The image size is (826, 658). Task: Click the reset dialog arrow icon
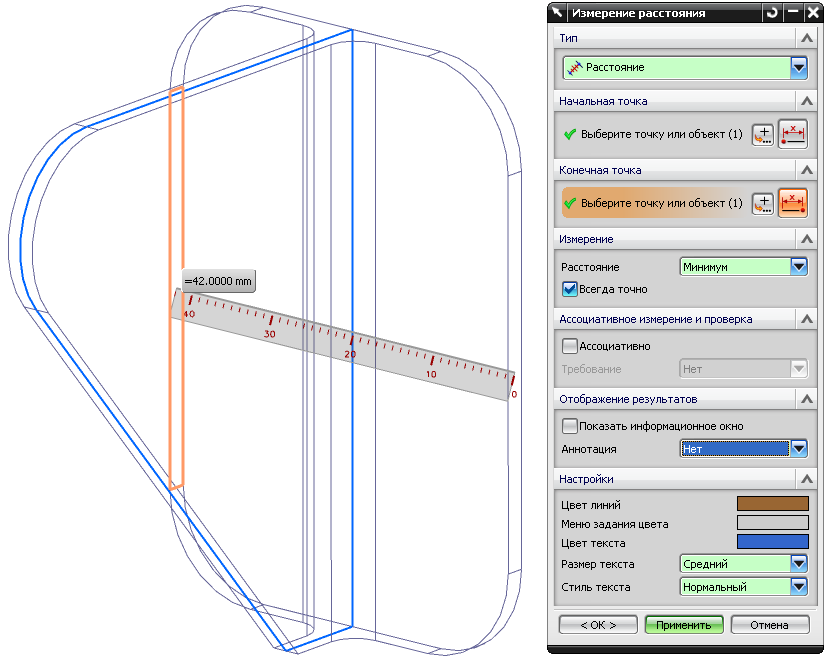772,13
